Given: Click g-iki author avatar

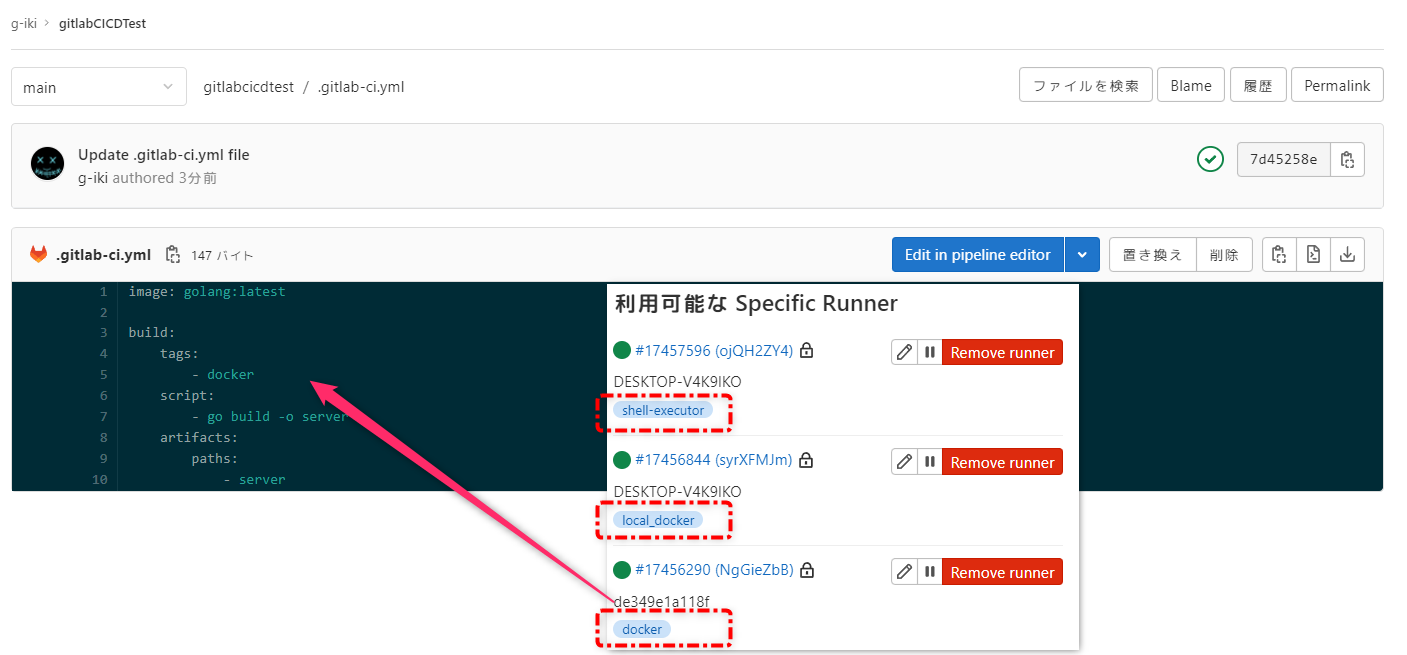Looking at the screenshot, I should [x=48, y=163].
